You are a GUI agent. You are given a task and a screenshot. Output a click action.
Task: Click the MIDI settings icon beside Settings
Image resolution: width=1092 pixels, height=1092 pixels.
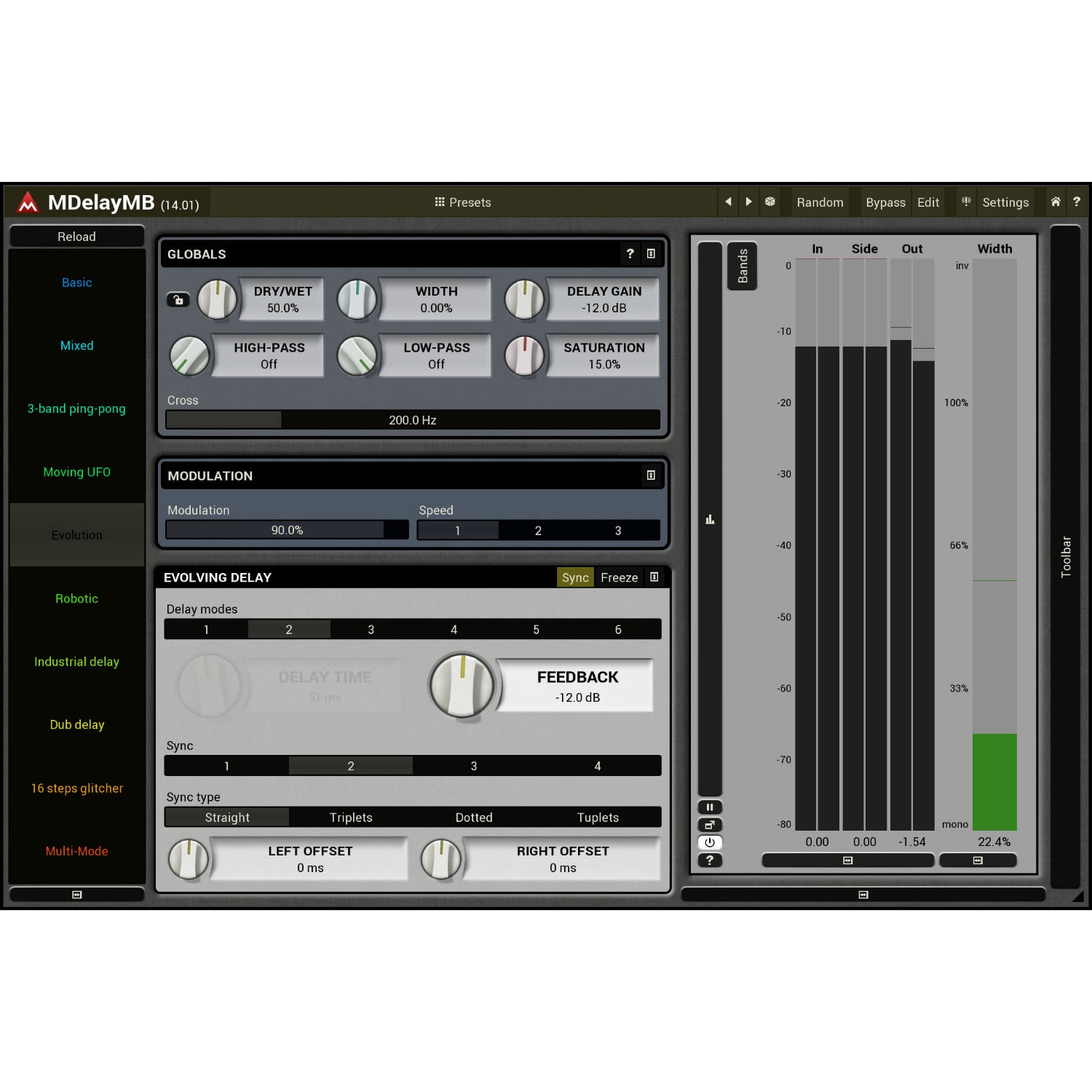pyautogui.click(x=966, y=202)
